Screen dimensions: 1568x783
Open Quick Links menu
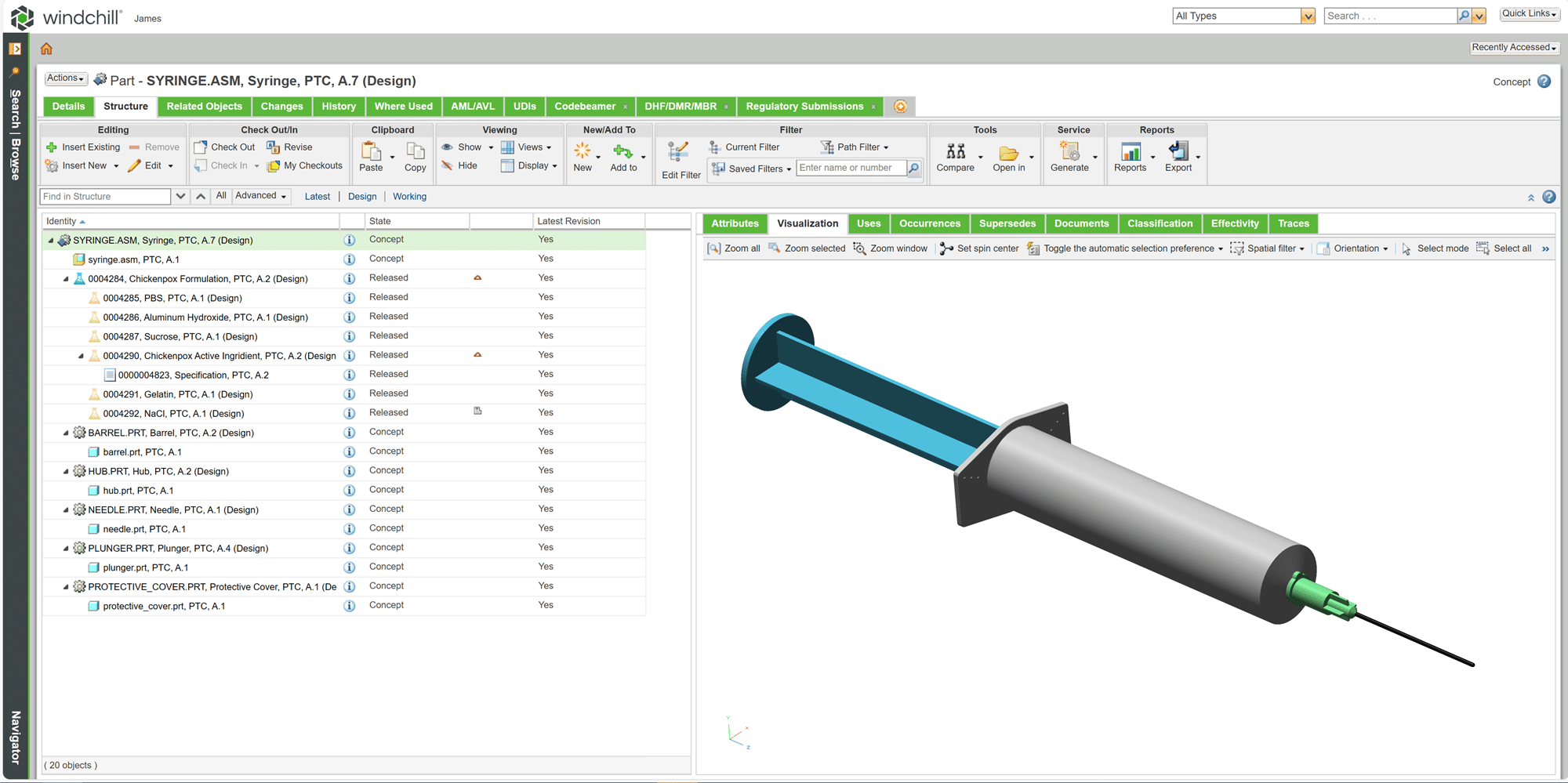coord(1529,14)
